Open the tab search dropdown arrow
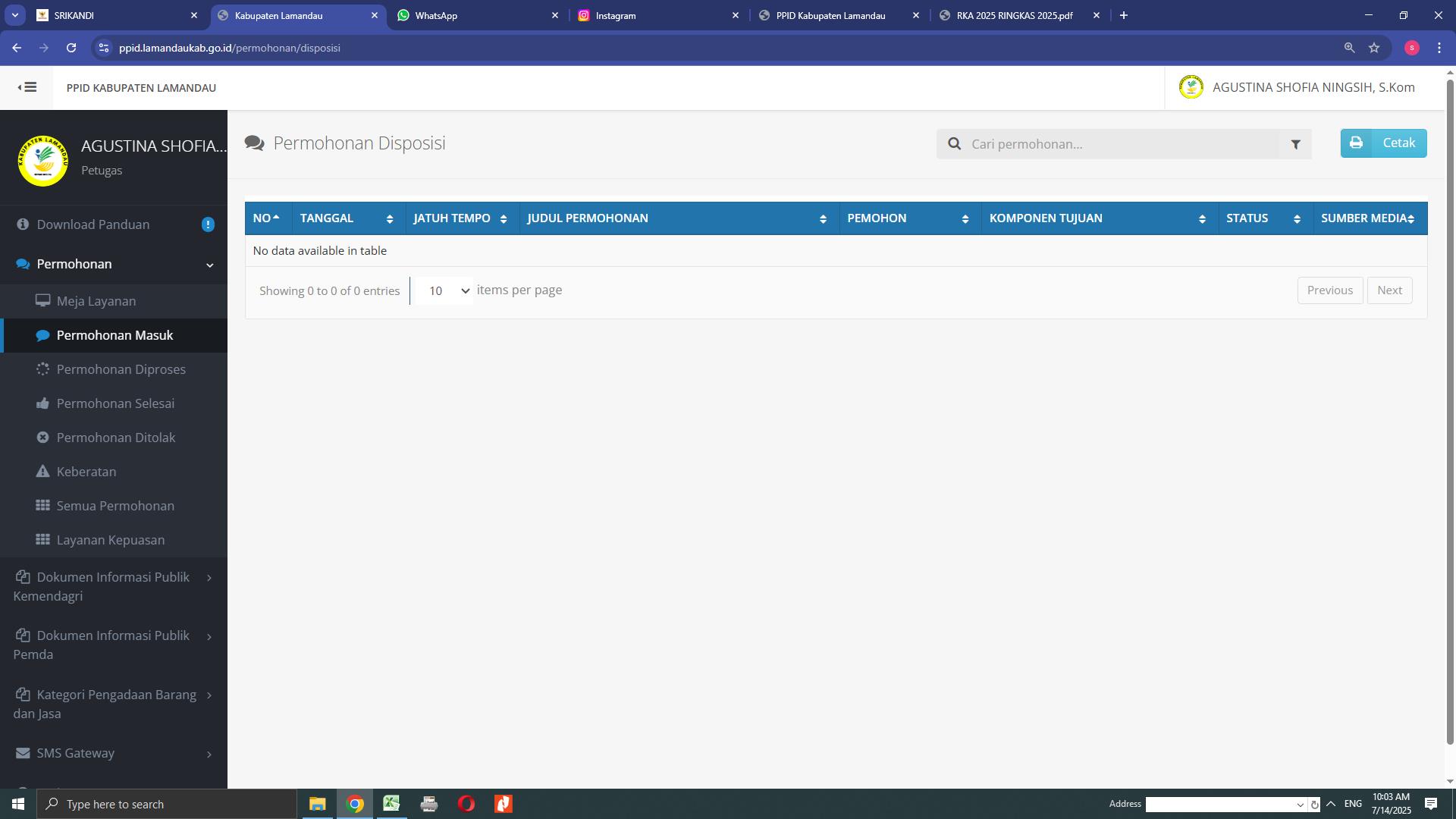The image size is (1456, 819). [x=14, y=15]
